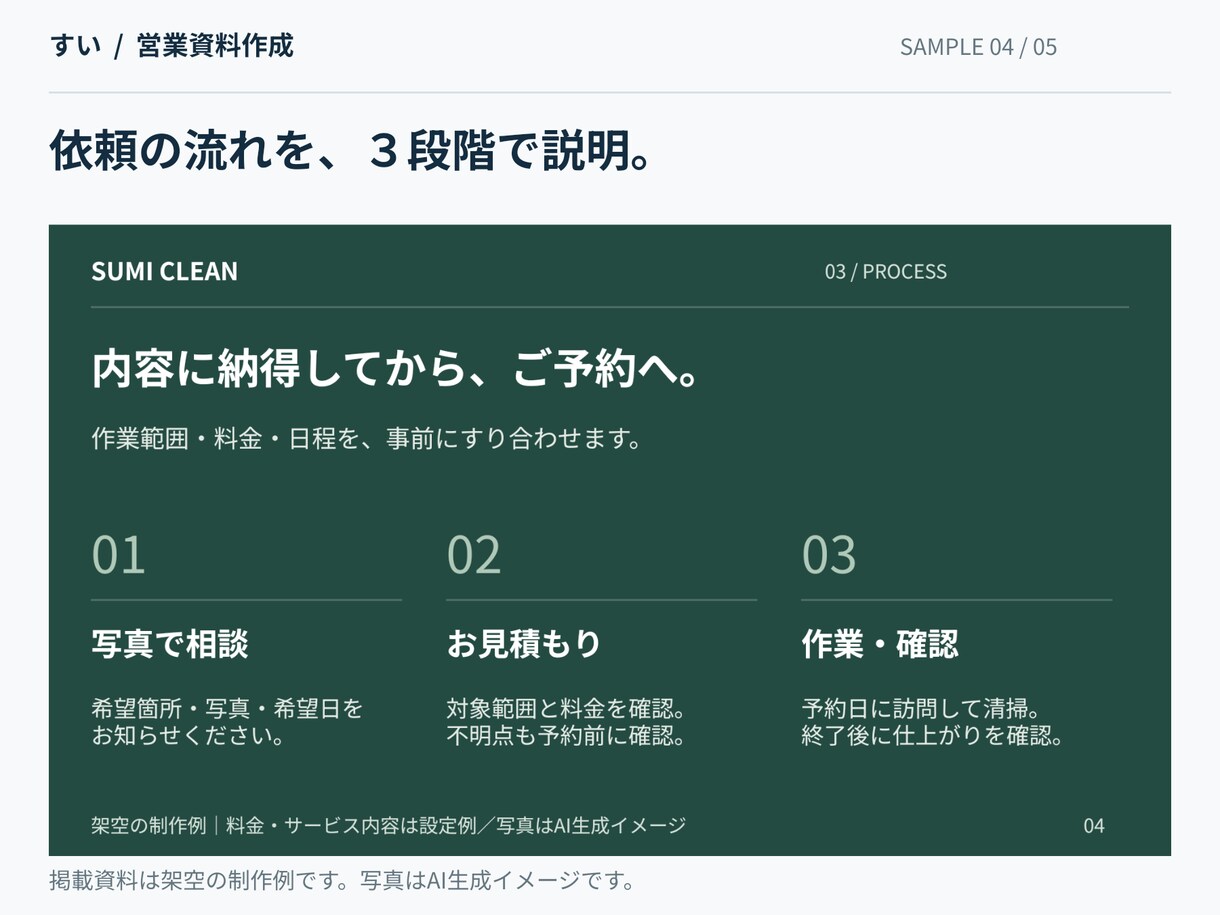Click the subtitle '作業範囲・料金・日程を、事前にすり合わせます。'
1220x915 pixels.
pyautogui.click(x=366, y=438)
